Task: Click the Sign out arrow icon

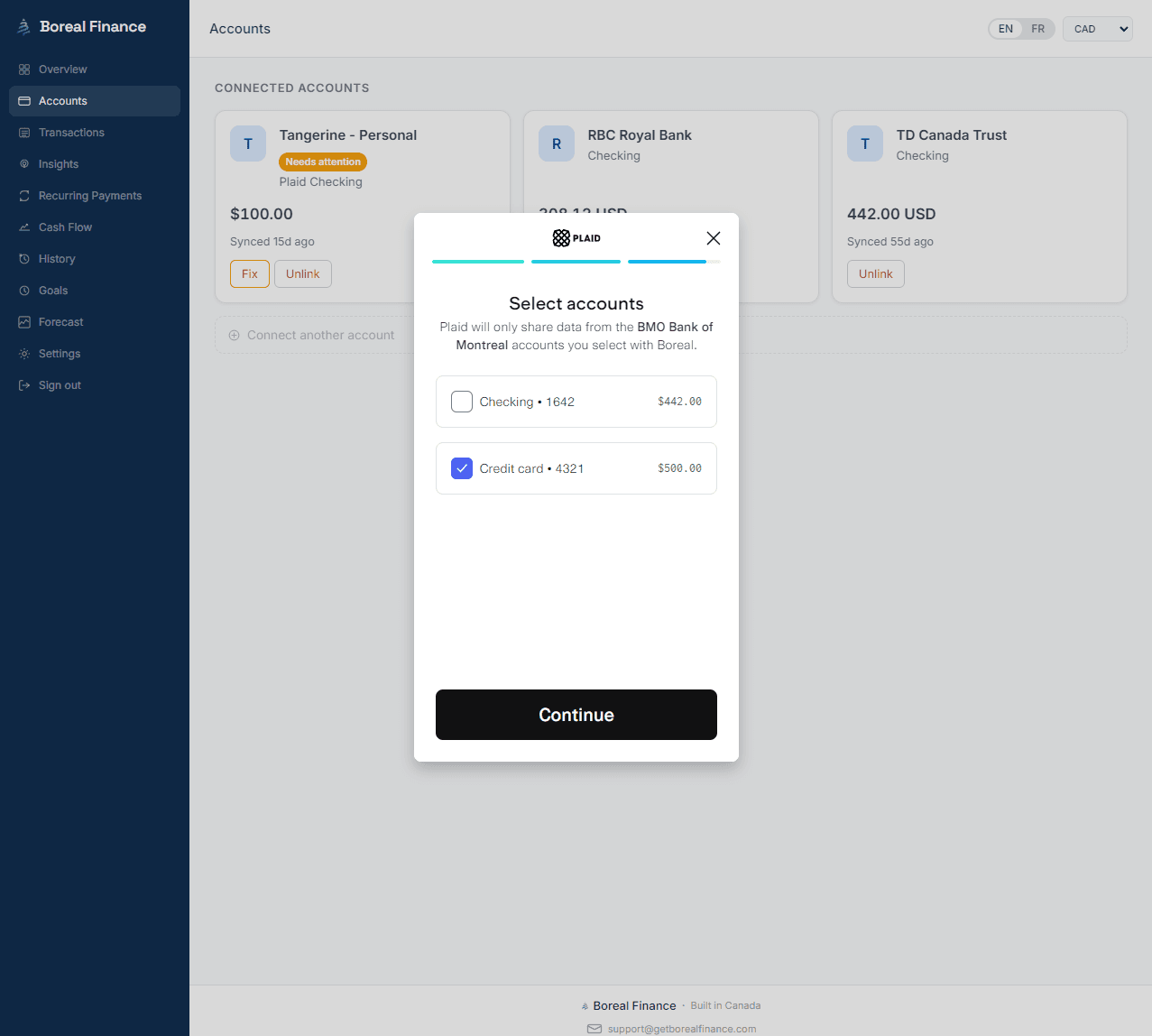Action: pyautogui.click(x=24, y=385)
